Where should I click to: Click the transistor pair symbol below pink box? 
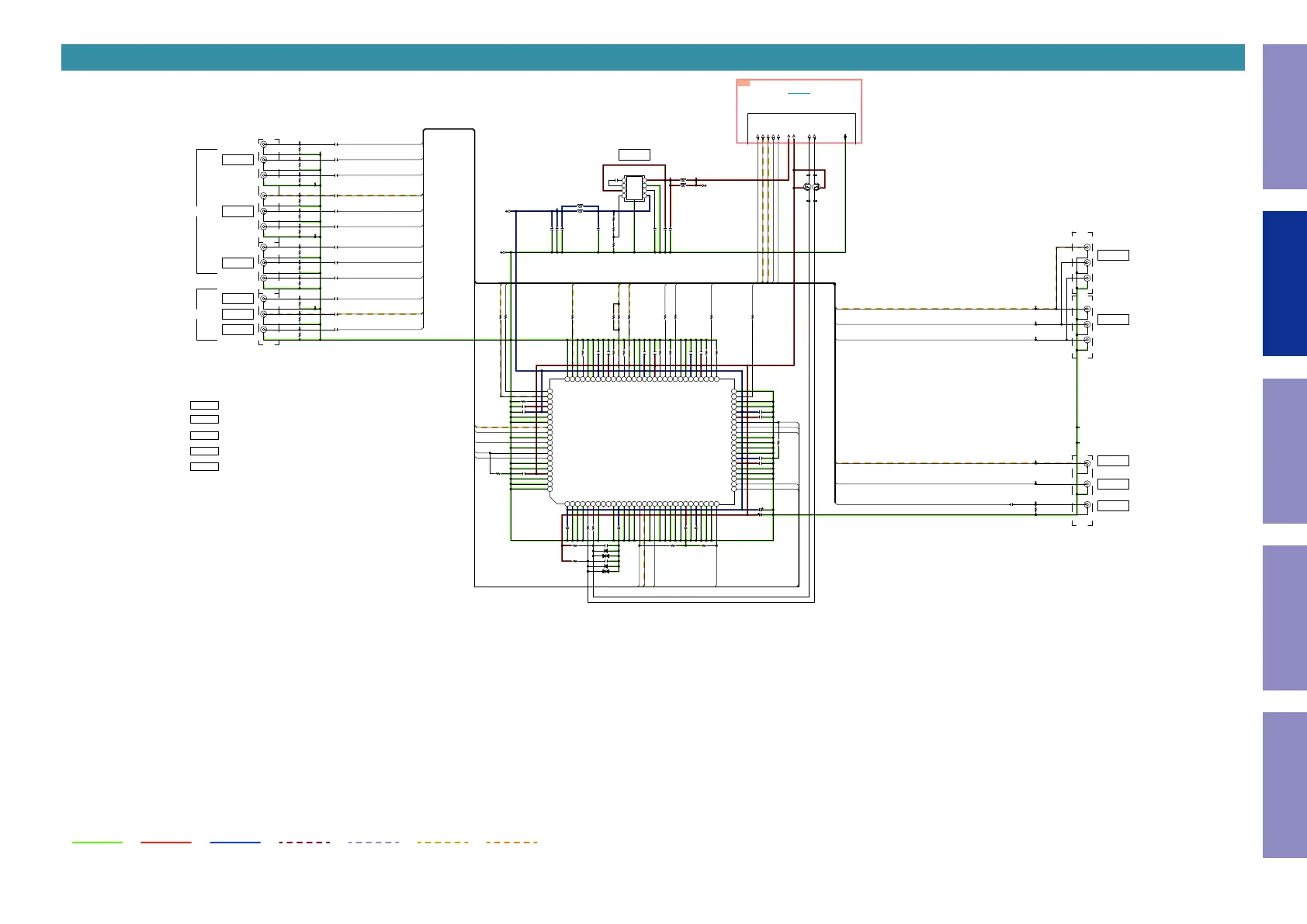click(811, 187)
